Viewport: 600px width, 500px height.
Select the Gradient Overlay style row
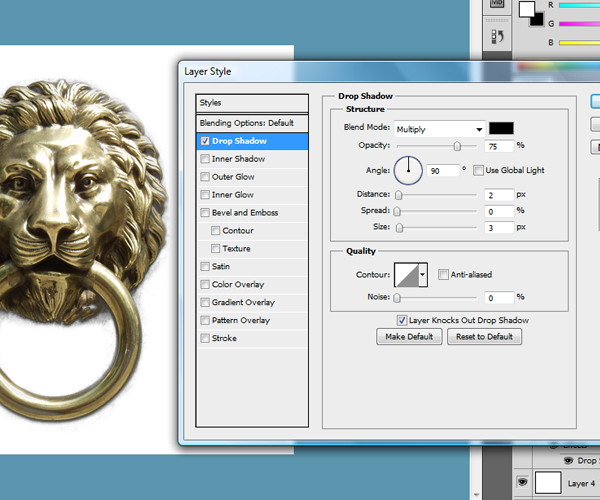(x=252, y=302)
